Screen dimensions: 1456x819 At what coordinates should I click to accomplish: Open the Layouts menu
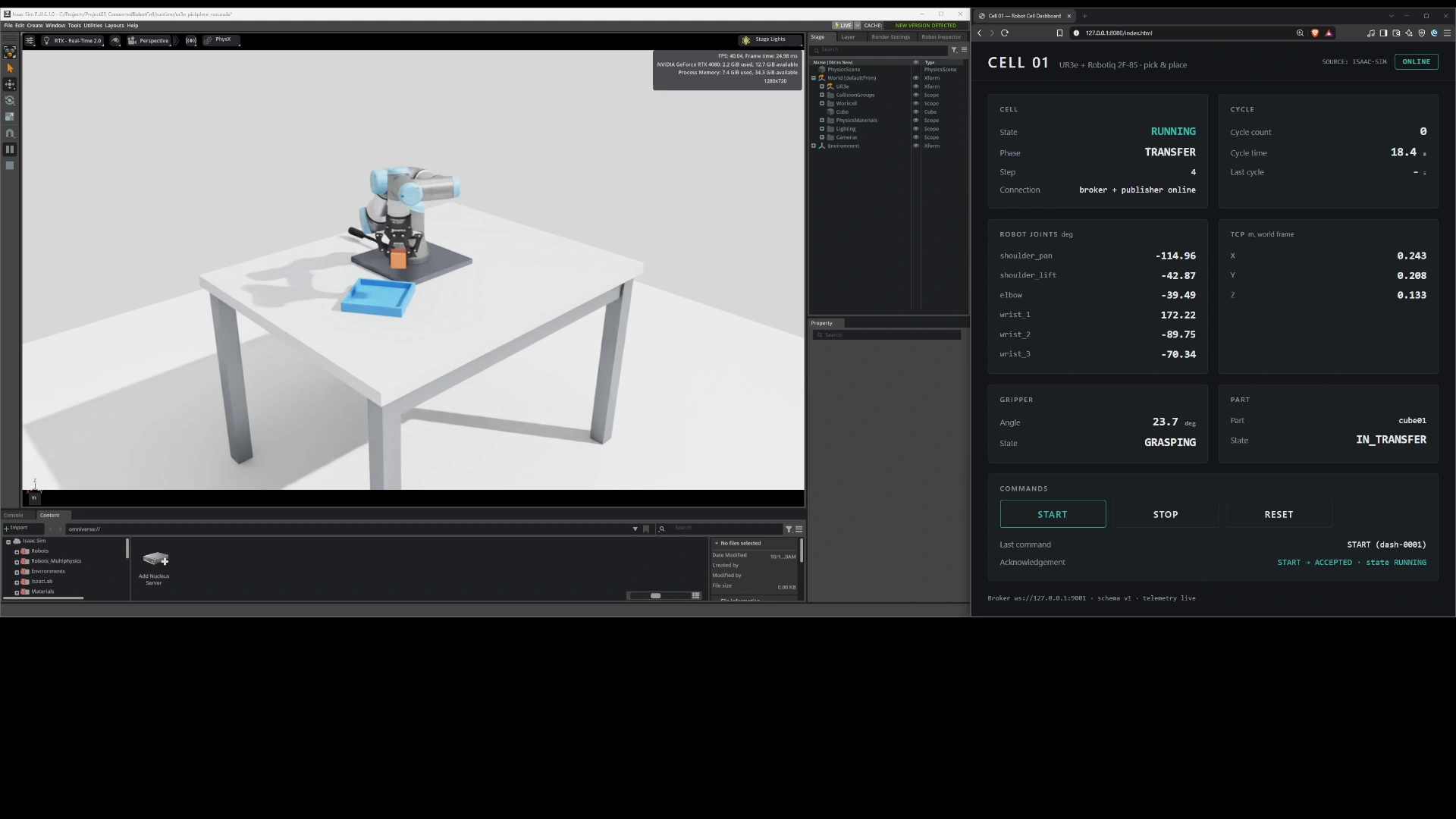[x=114, y=26]
